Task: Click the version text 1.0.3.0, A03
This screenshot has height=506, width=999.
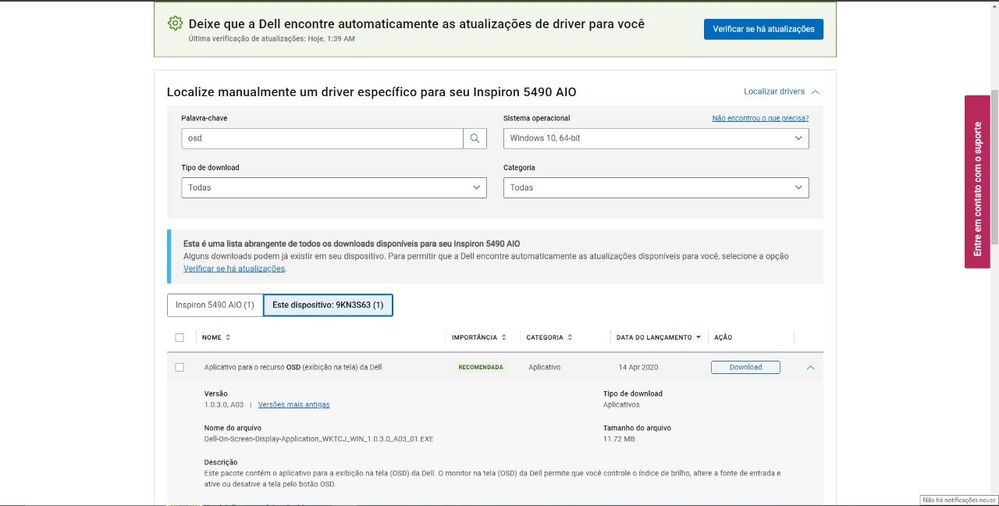Action: tap(224, 405)
